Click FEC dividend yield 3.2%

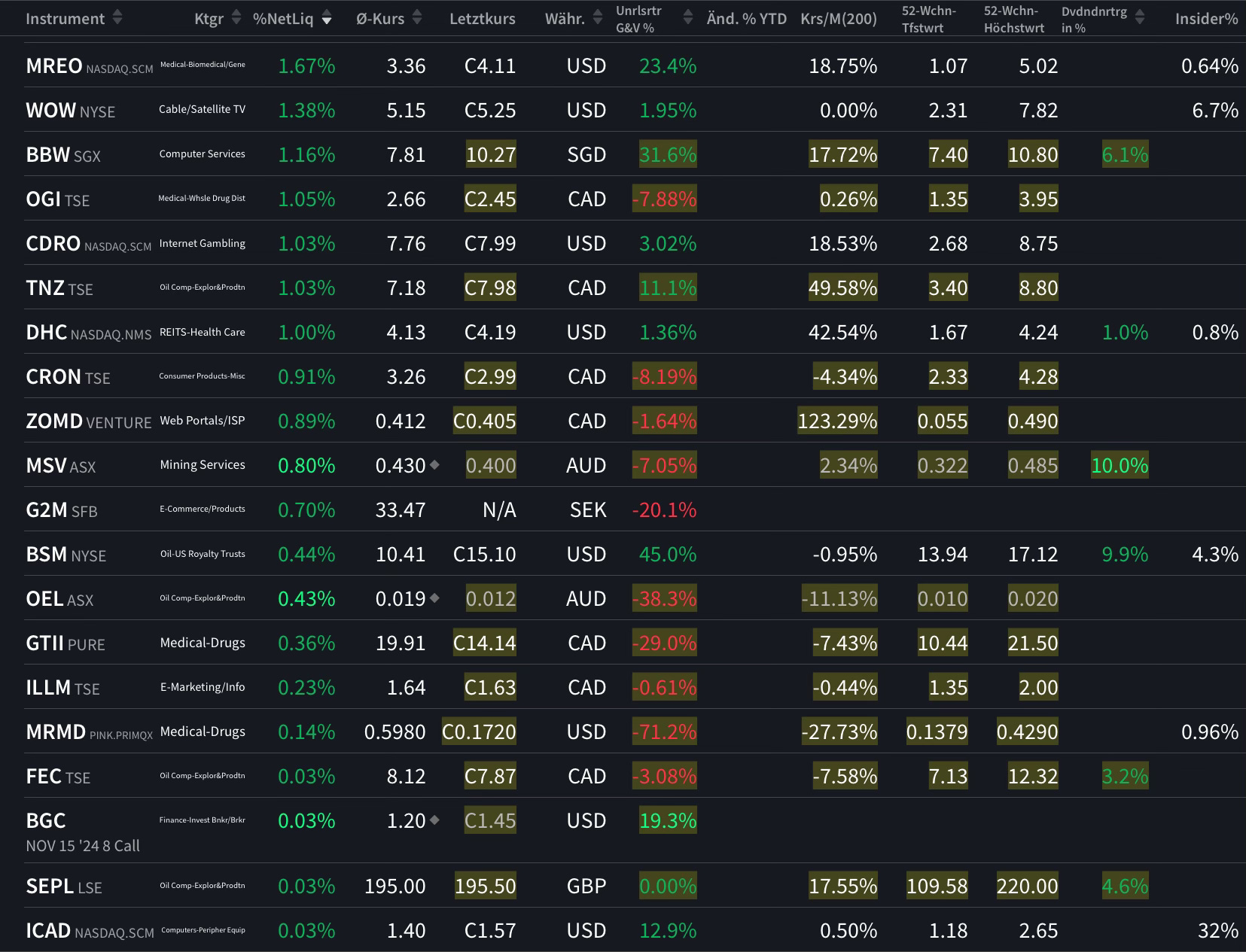1125,777
